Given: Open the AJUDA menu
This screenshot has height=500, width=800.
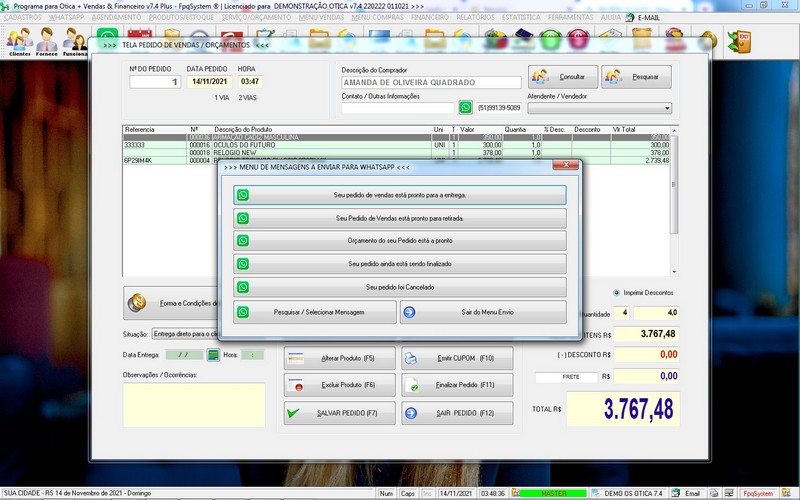Looking at the screenshot, I should click(611, 17).
